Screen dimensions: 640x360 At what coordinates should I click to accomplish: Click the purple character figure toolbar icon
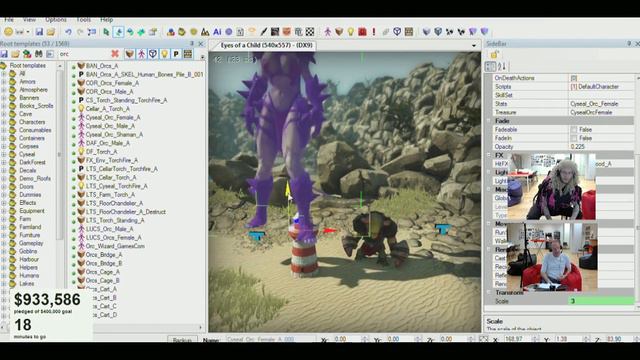[327, 32]
